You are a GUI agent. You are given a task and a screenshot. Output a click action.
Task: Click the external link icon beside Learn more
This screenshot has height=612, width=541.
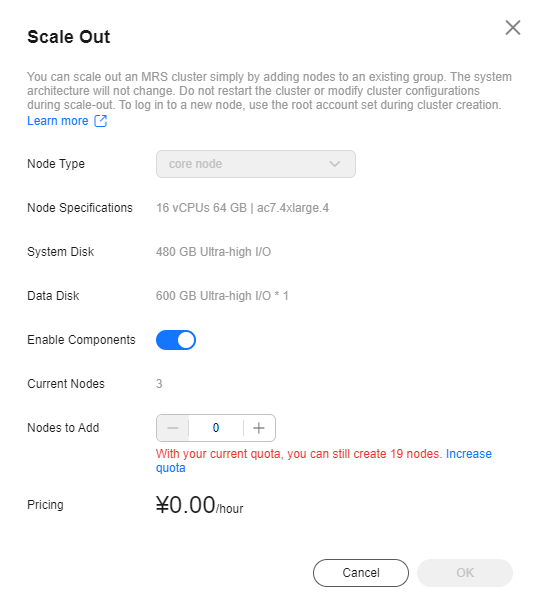(101, 121)
